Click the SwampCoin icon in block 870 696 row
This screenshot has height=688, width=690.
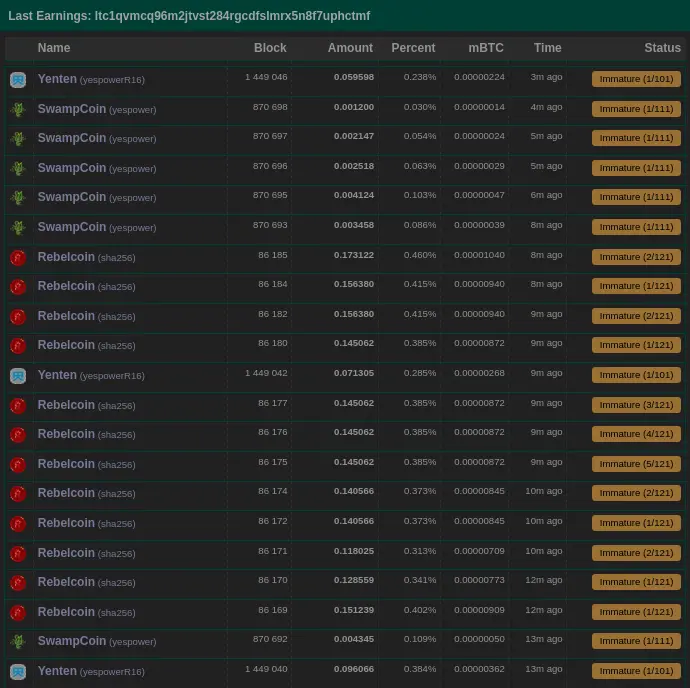(x=18, y=169)
